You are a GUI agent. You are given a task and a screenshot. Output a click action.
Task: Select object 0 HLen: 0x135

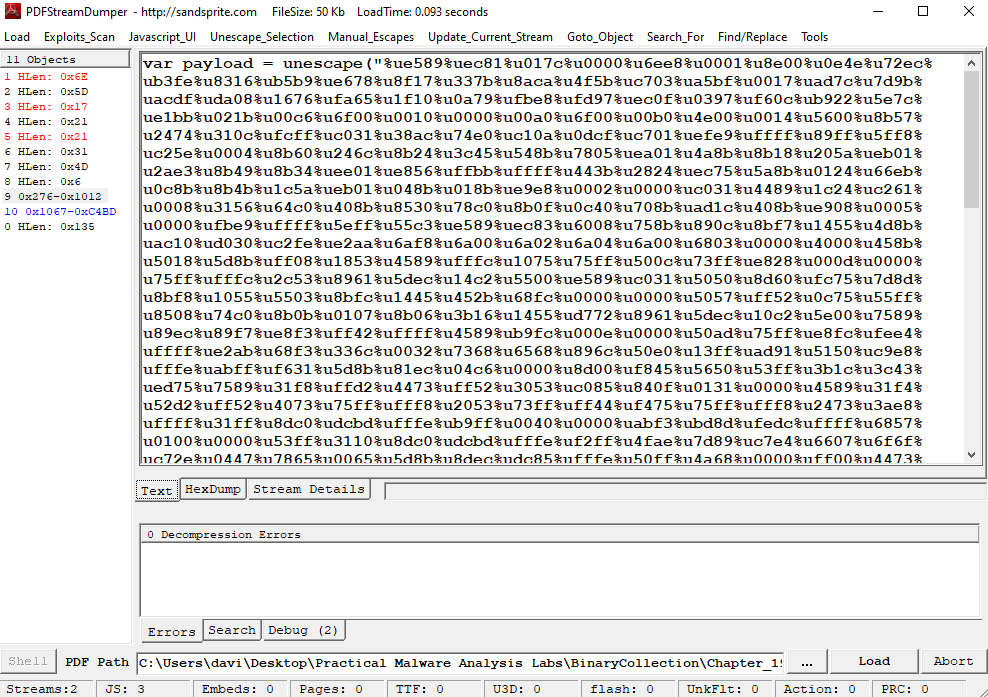[49, 227]
